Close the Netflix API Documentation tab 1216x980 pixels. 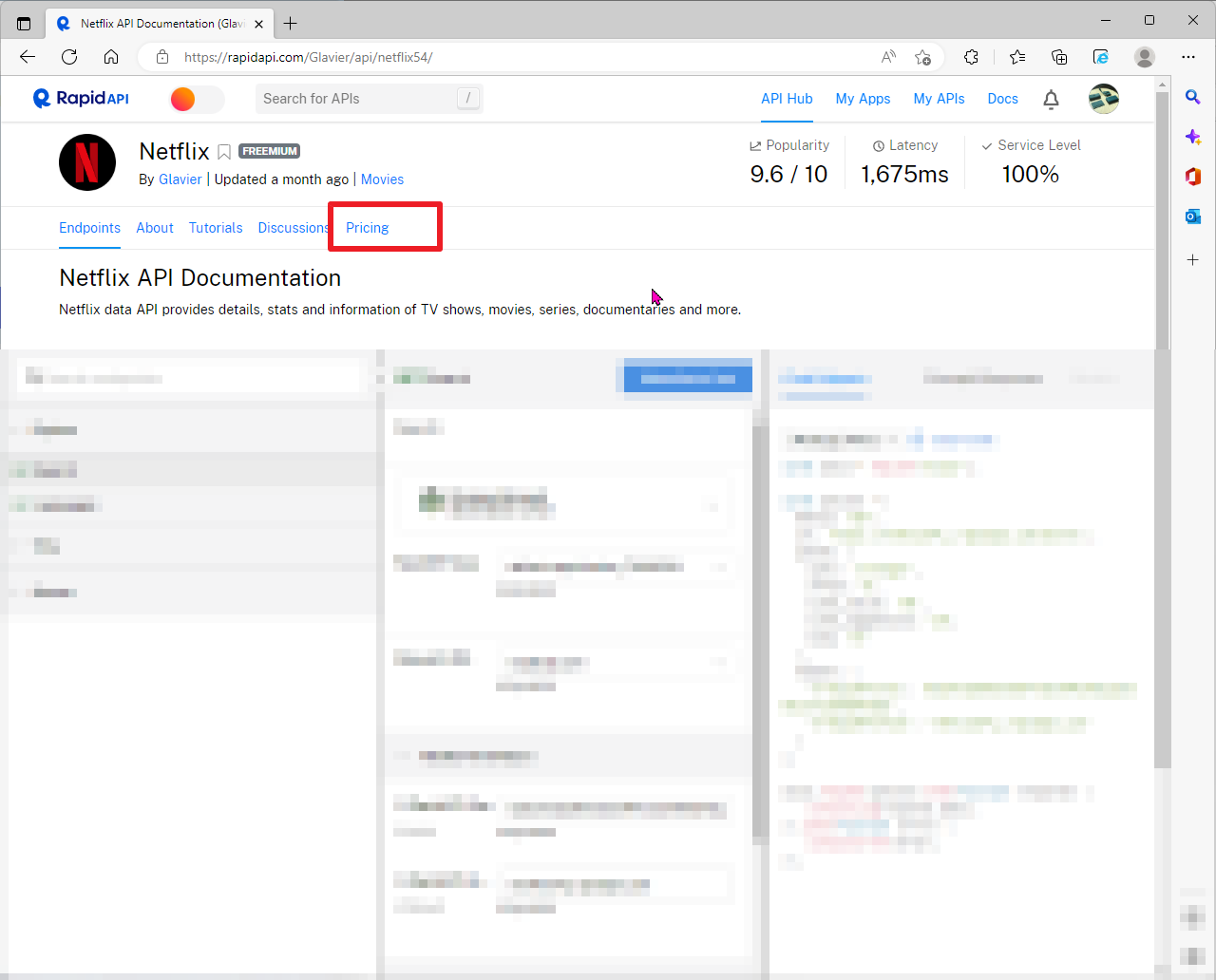pyautogui.click(x=259, y=24)
